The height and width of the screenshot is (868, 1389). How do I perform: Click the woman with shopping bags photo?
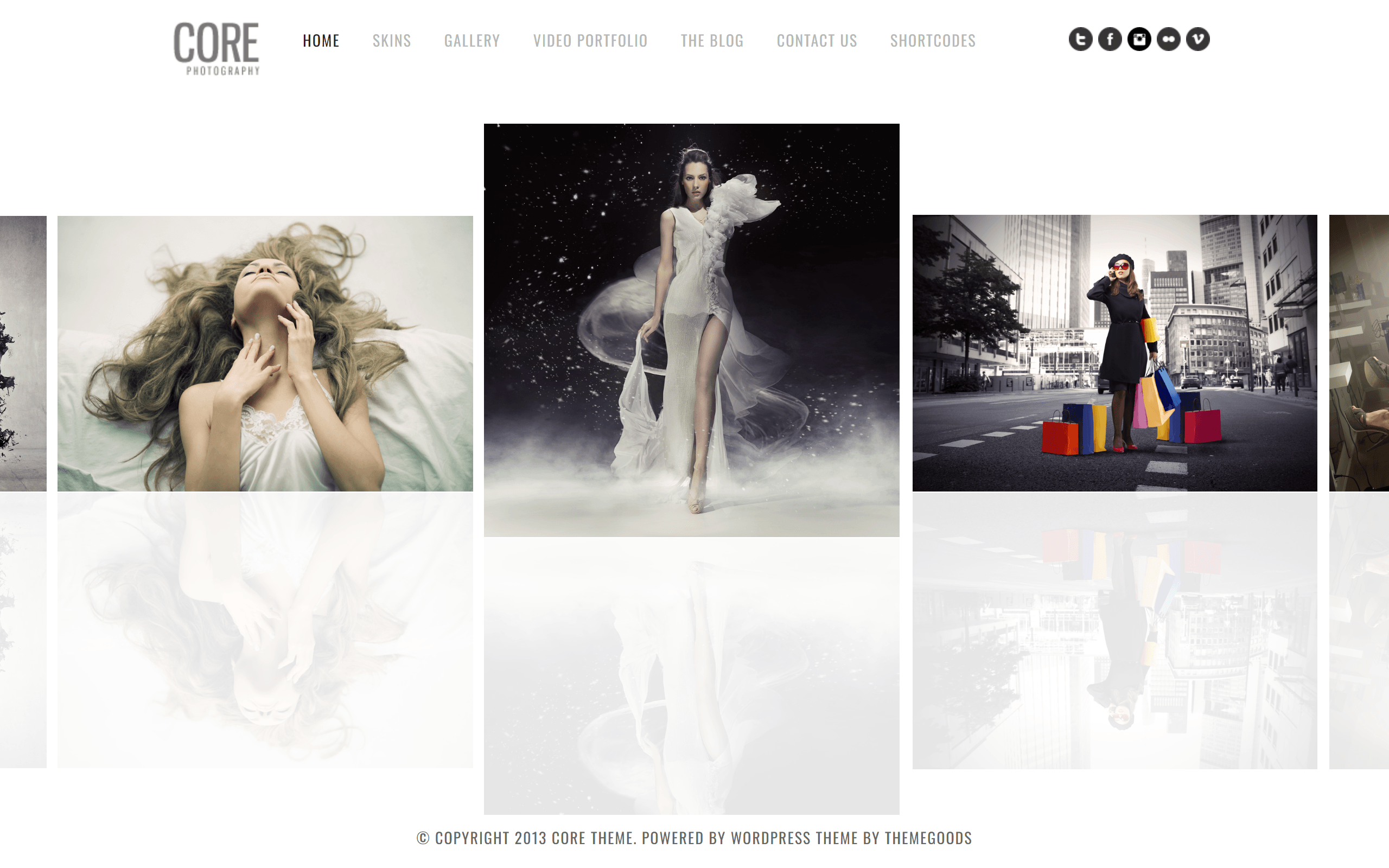1114,352
